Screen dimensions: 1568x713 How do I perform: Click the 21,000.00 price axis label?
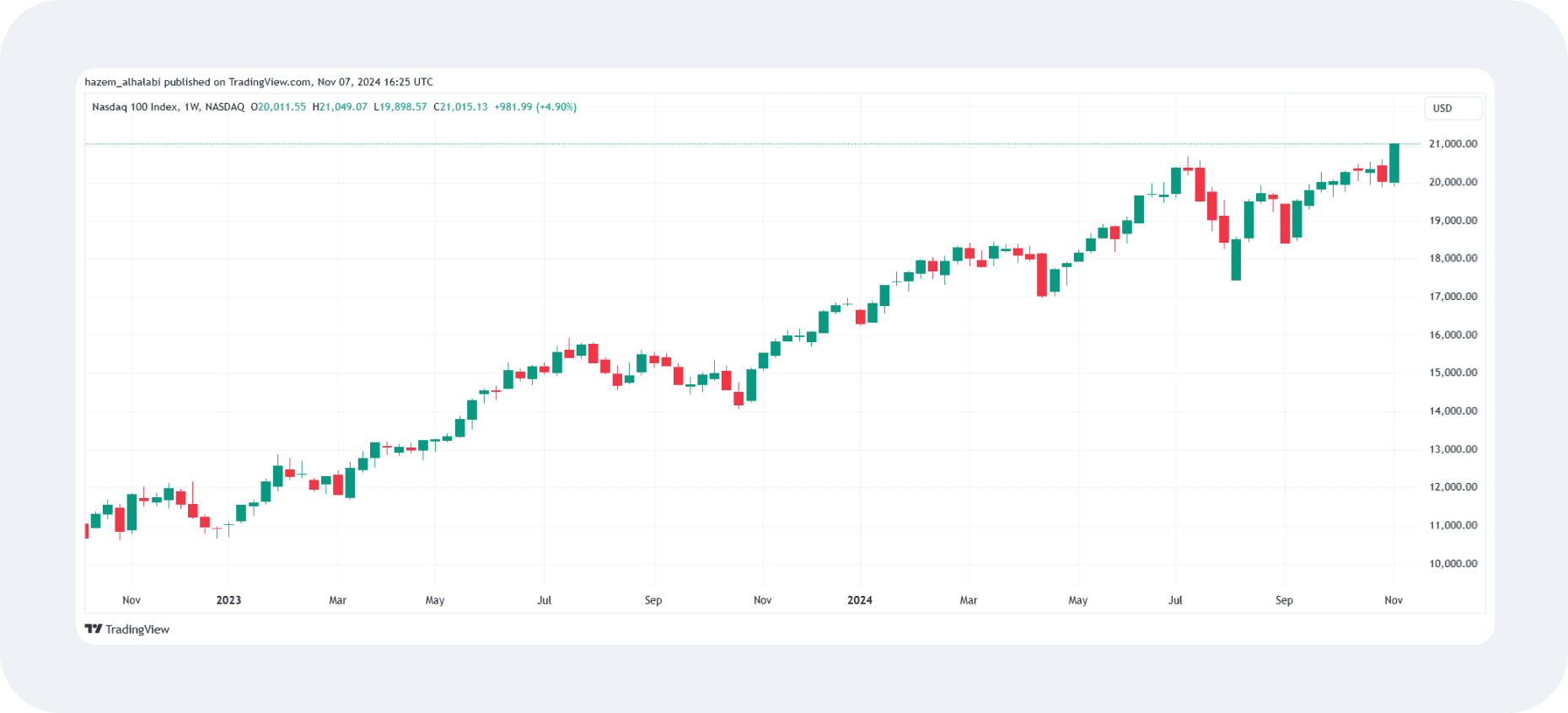coord(1453,144)
